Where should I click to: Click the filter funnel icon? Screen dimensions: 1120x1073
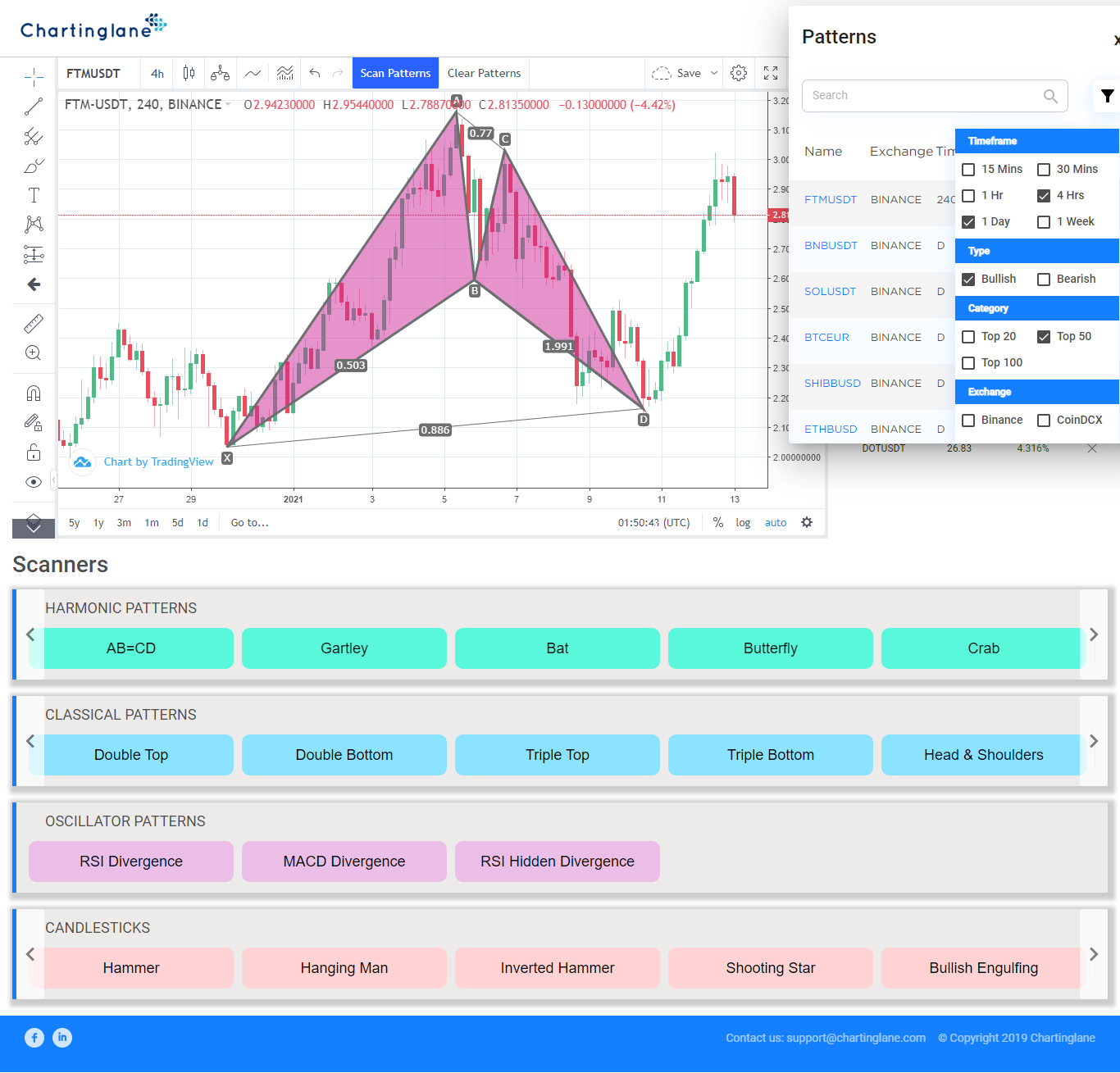pyautogui.click(x=1108, y=96)
